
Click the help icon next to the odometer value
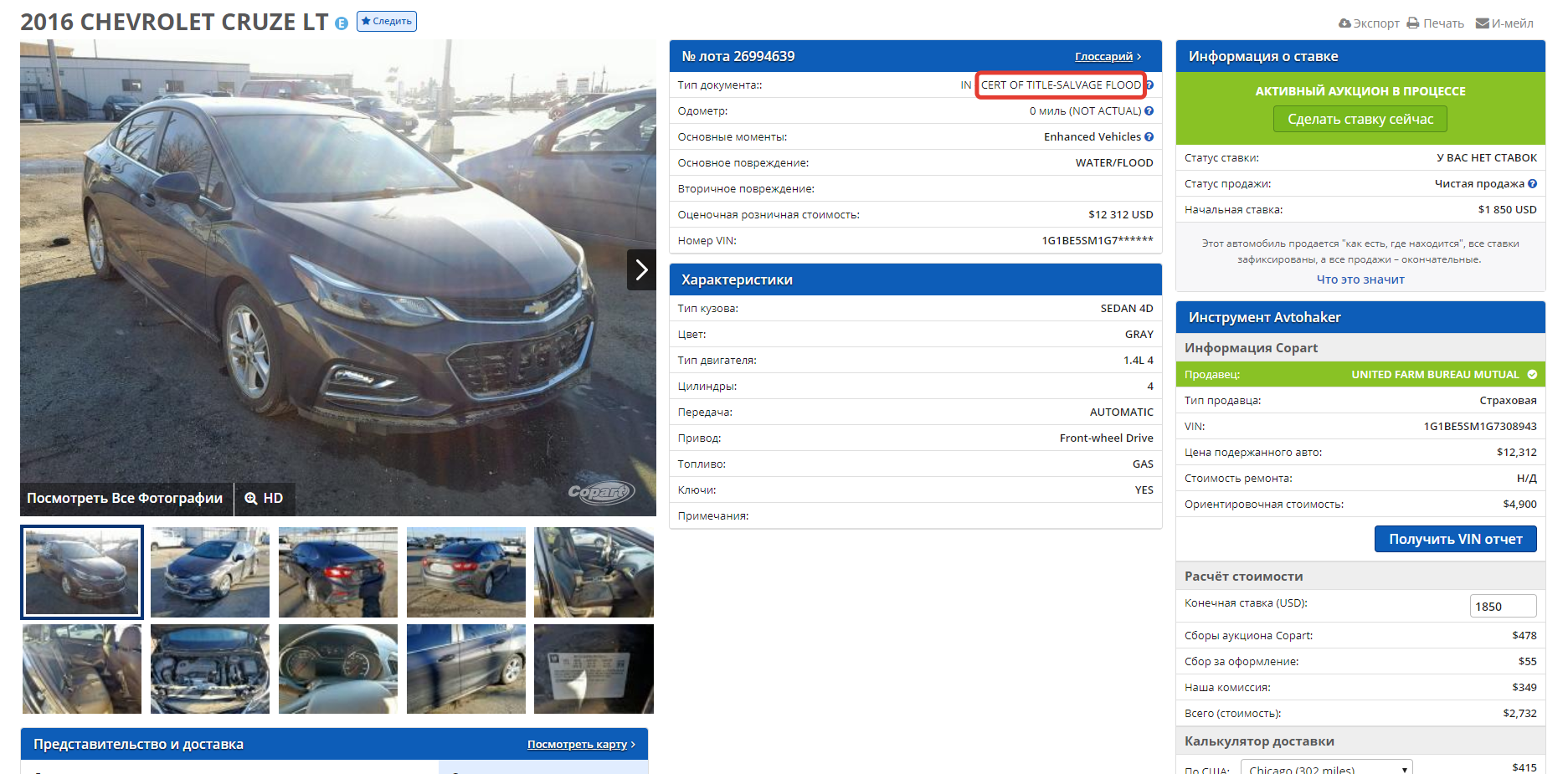1149,111
